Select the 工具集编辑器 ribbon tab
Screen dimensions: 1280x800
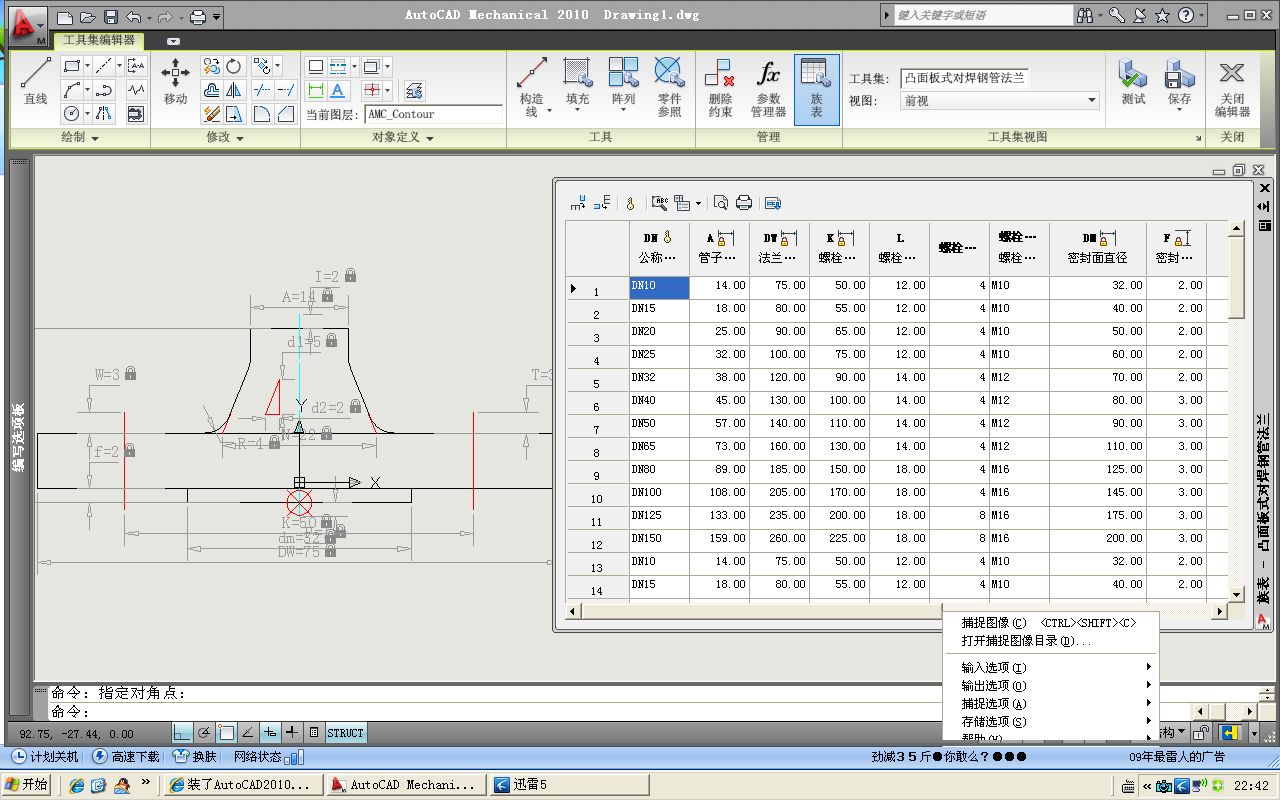(100, 40)
